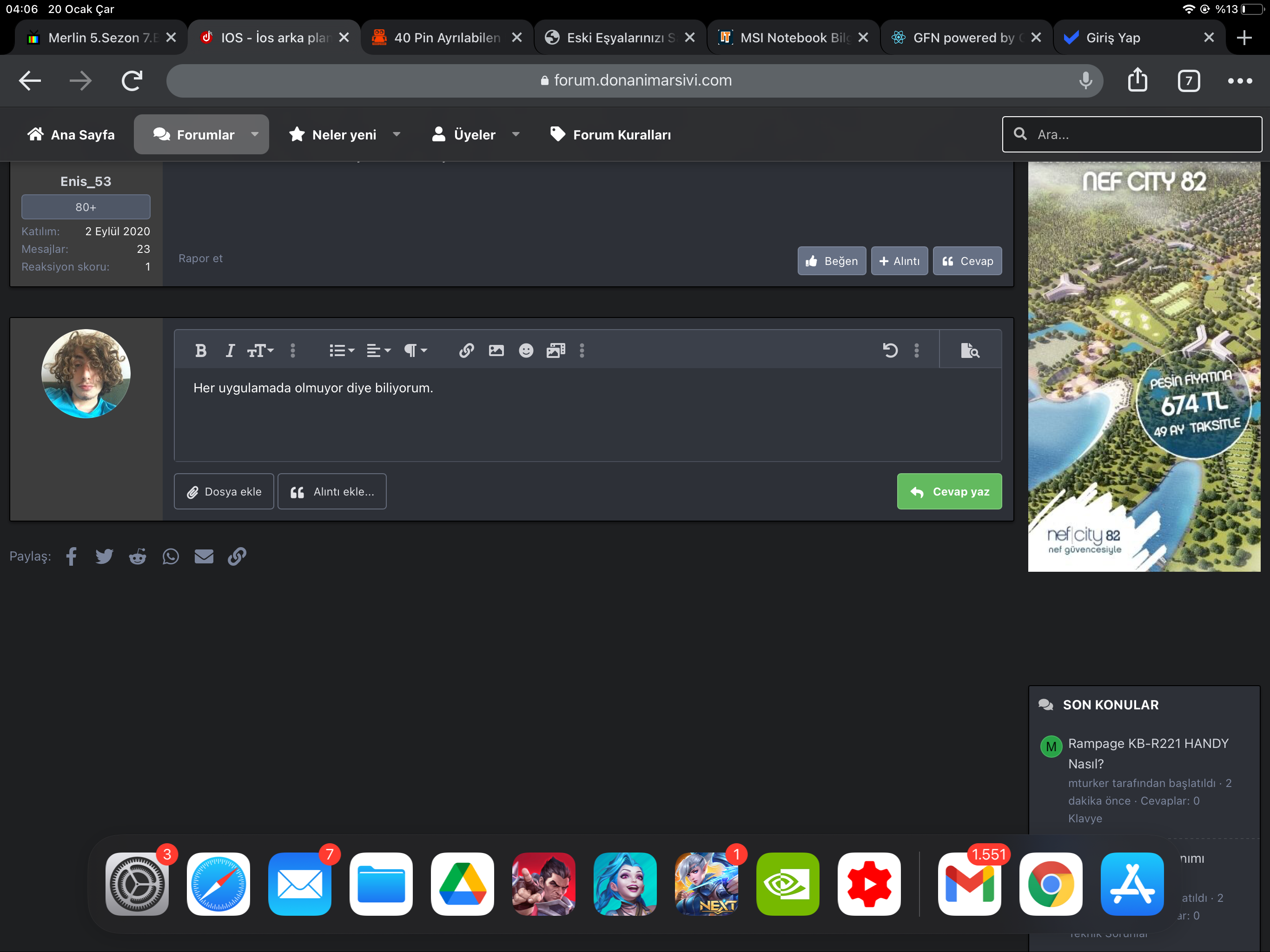
Task: Expand the list options dropdown
Action: tap(342, 351)
